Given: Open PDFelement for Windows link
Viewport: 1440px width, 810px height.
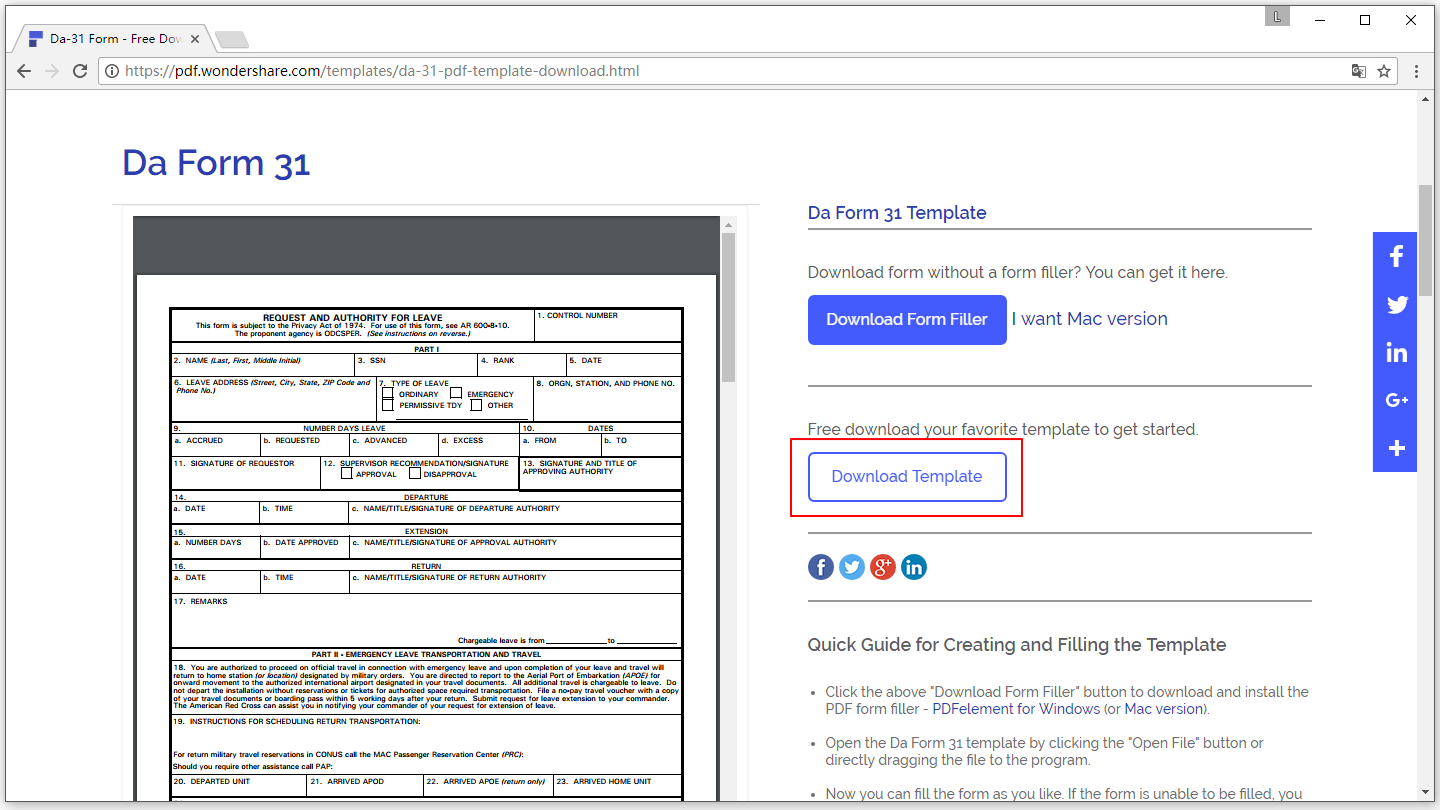Looking at the screenshot, I should coord(1016,709).
